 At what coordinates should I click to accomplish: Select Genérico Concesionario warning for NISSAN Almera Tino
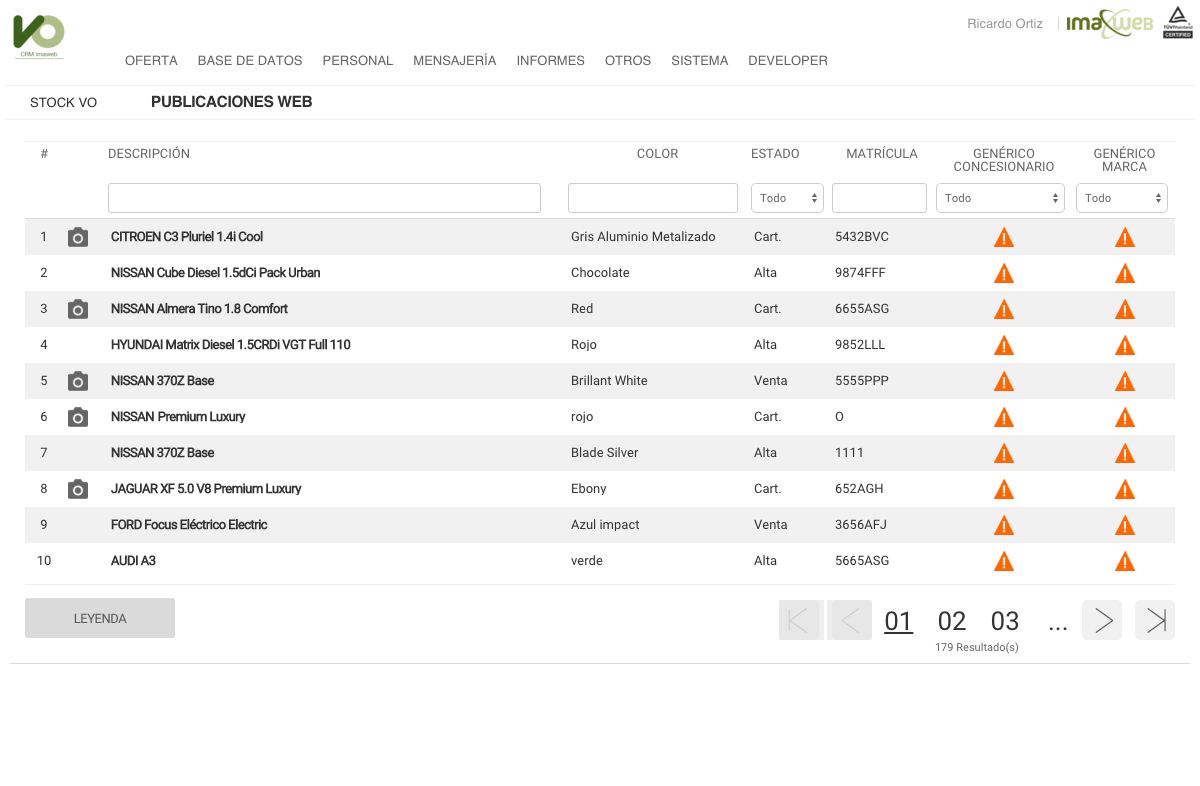pyautogui.click(x=1004, y=309)
